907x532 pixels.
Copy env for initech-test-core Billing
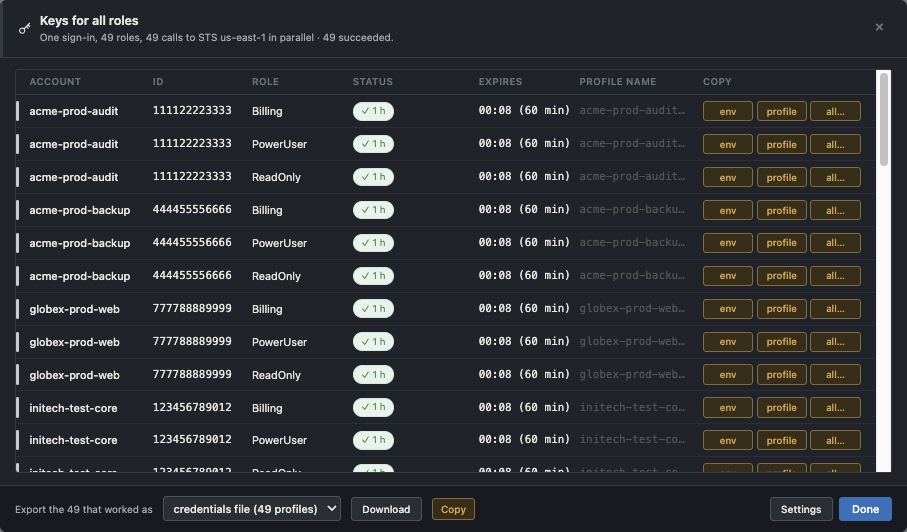[727, 408]
